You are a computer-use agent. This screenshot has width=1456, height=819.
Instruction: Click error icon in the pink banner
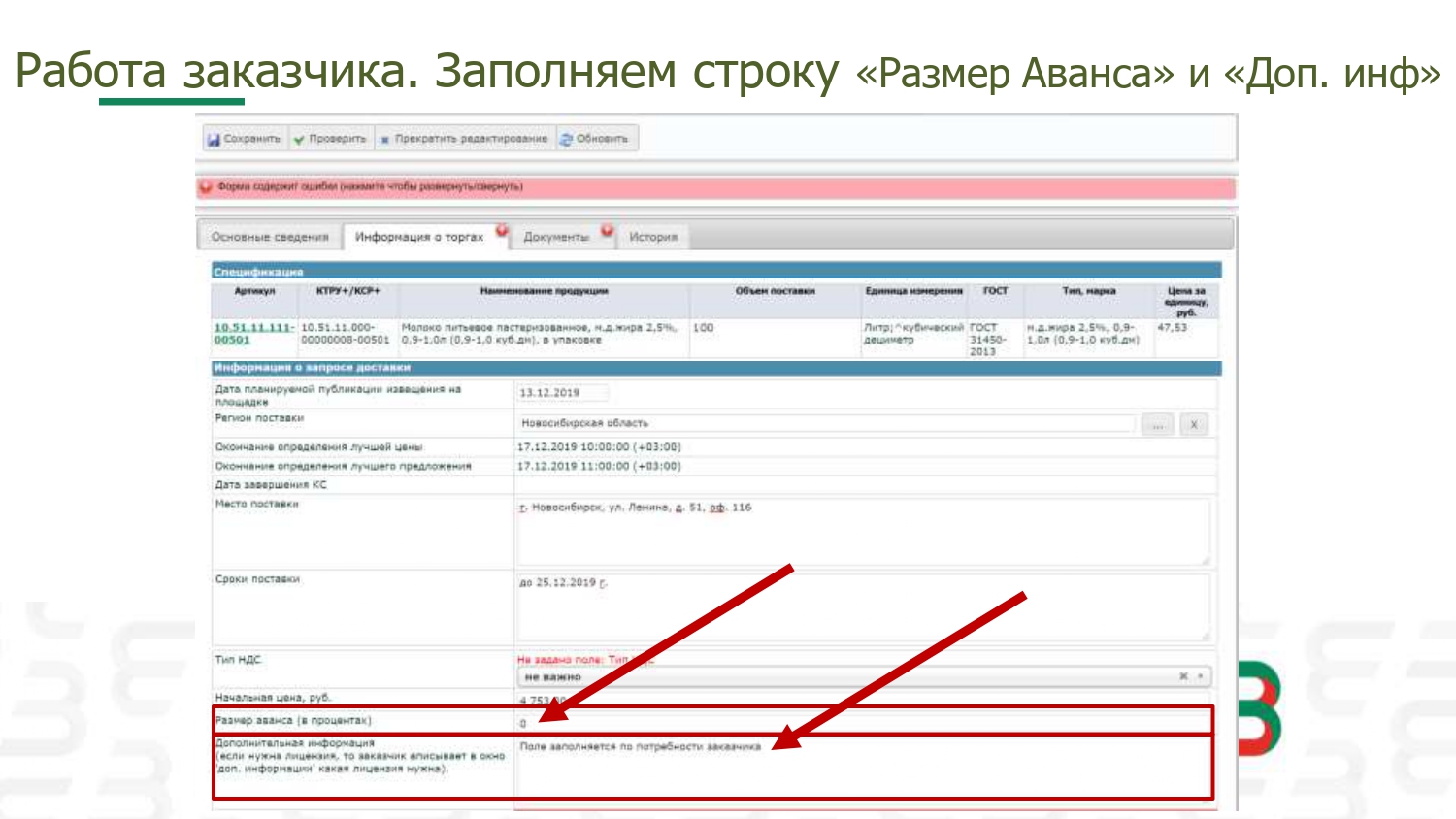pos(206,187)
